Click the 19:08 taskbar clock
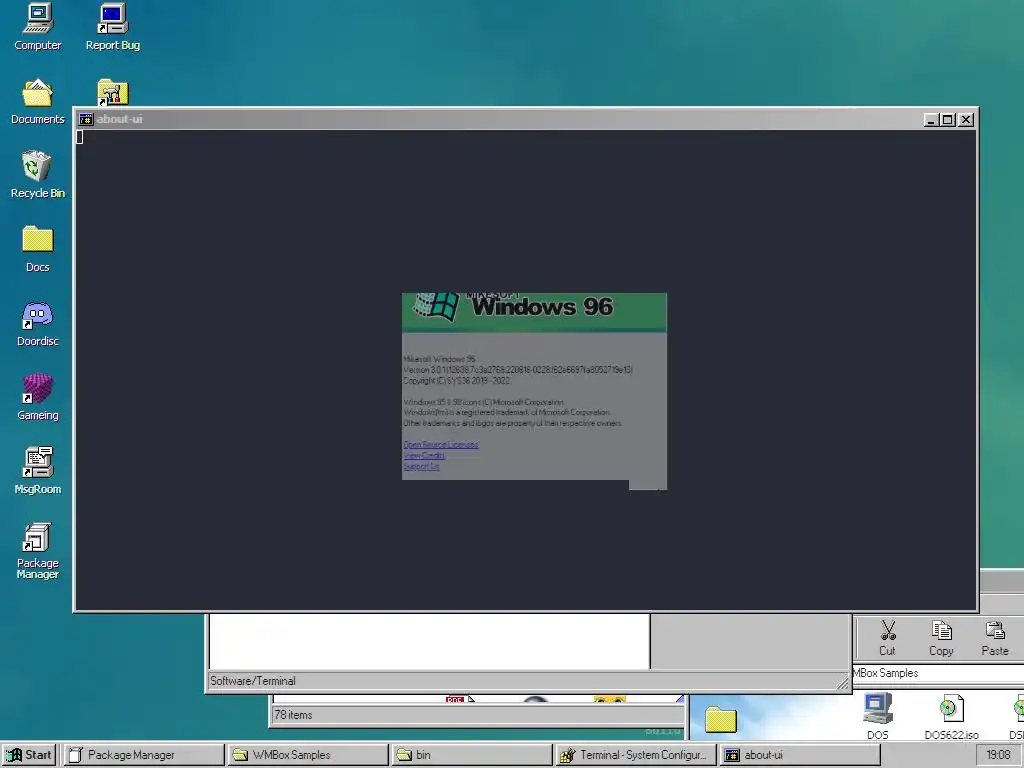Screen dimensions: 1024x768 click(998, 755)
